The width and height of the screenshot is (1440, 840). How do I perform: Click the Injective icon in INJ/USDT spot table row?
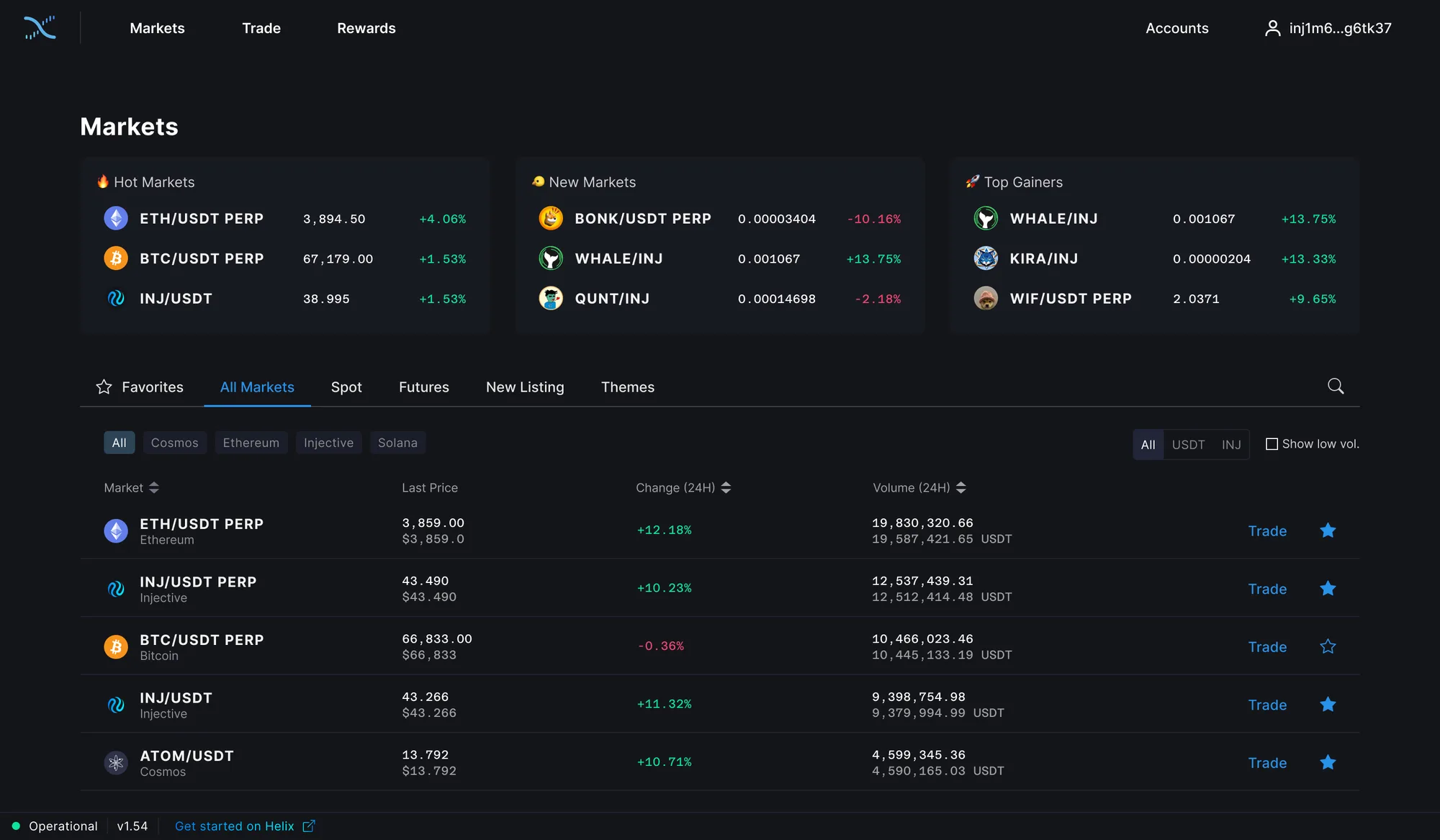(x=116, y=705)
